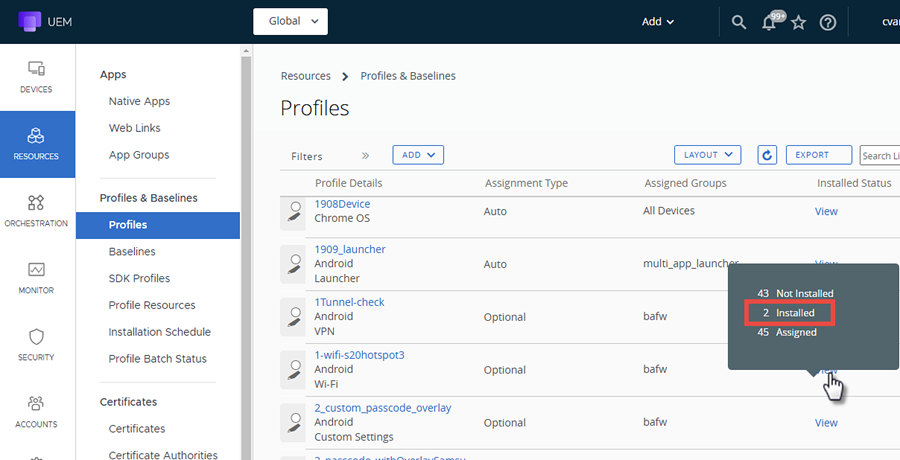Click '45 Assigned' in status popup
This screenshot has height=460, width=900.
click(x=787, y=333)
